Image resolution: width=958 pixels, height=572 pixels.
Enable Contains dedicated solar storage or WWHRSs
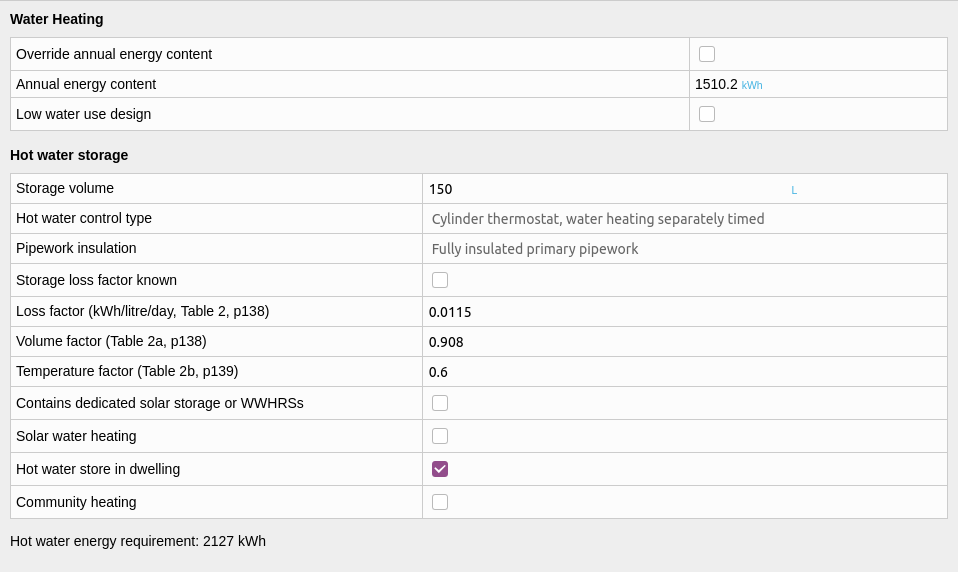tap(440, 403)
